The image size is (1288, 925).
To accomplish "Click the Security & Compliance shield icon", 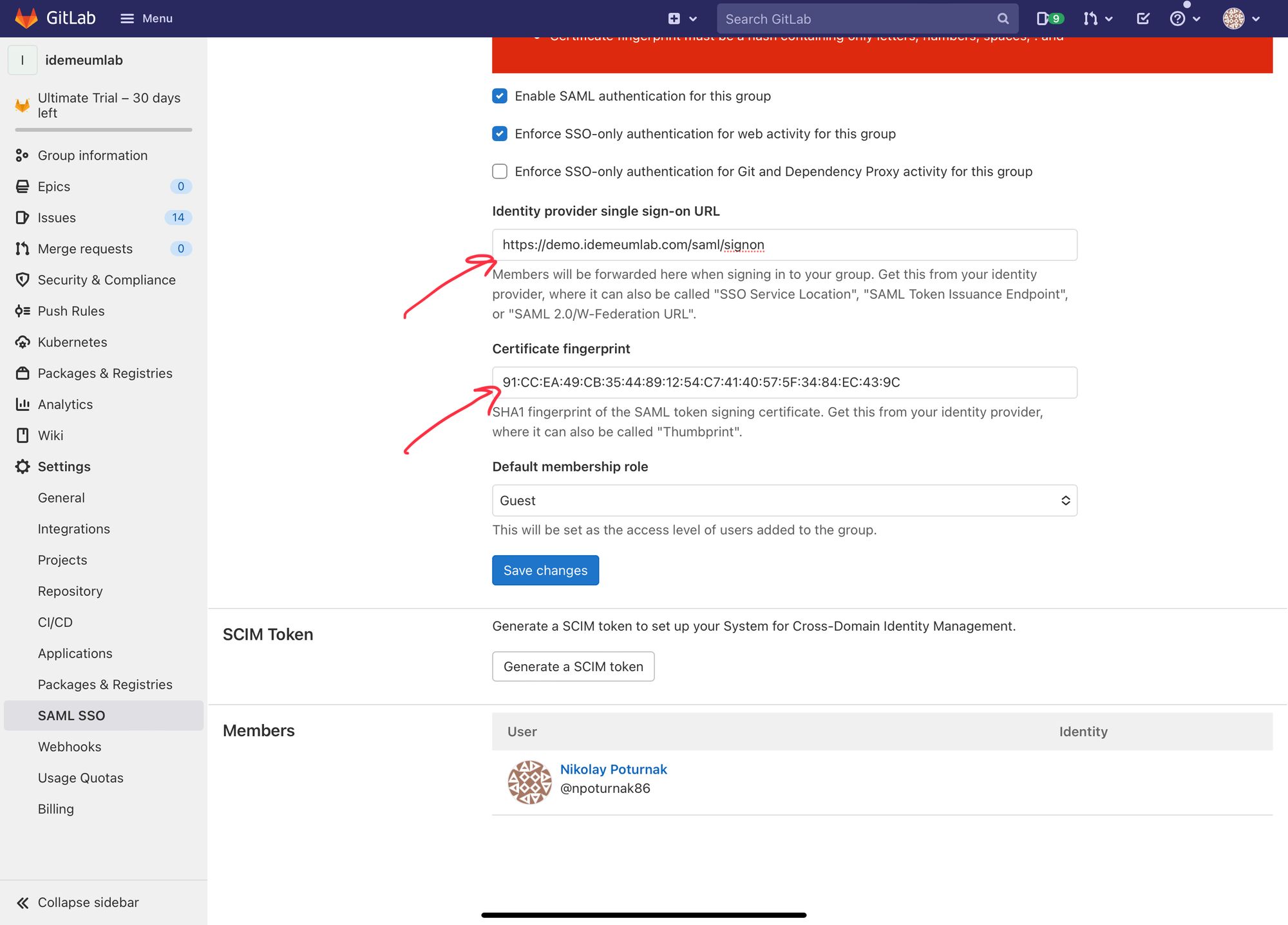I will [x=23, y=280].
